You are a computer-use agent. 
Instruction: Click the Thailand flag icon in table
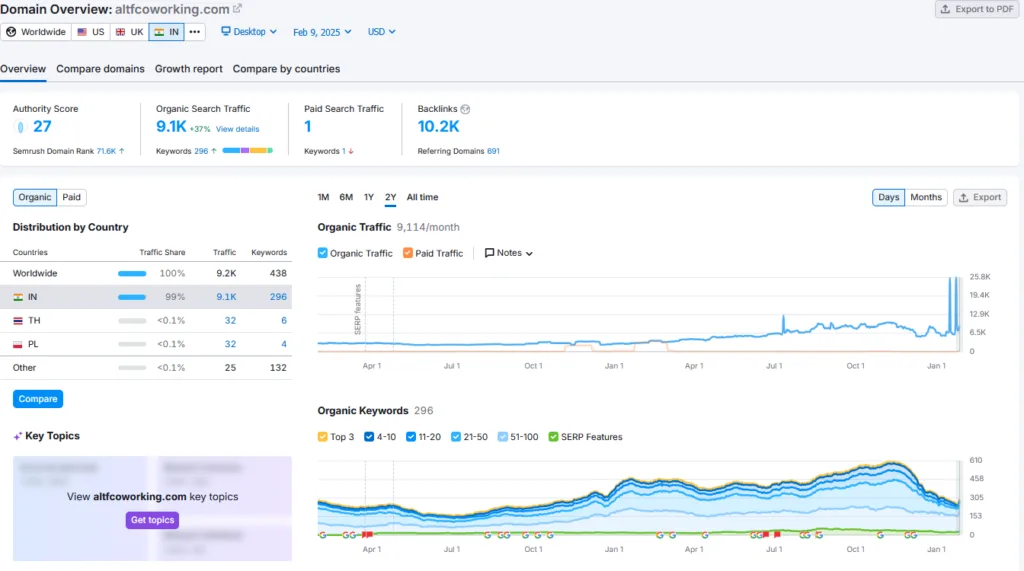pyautogui.click(x=18, y=321)
